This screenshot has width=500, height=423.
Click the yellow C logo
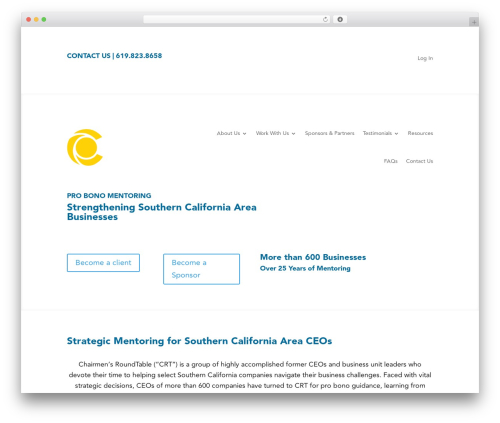85,147
